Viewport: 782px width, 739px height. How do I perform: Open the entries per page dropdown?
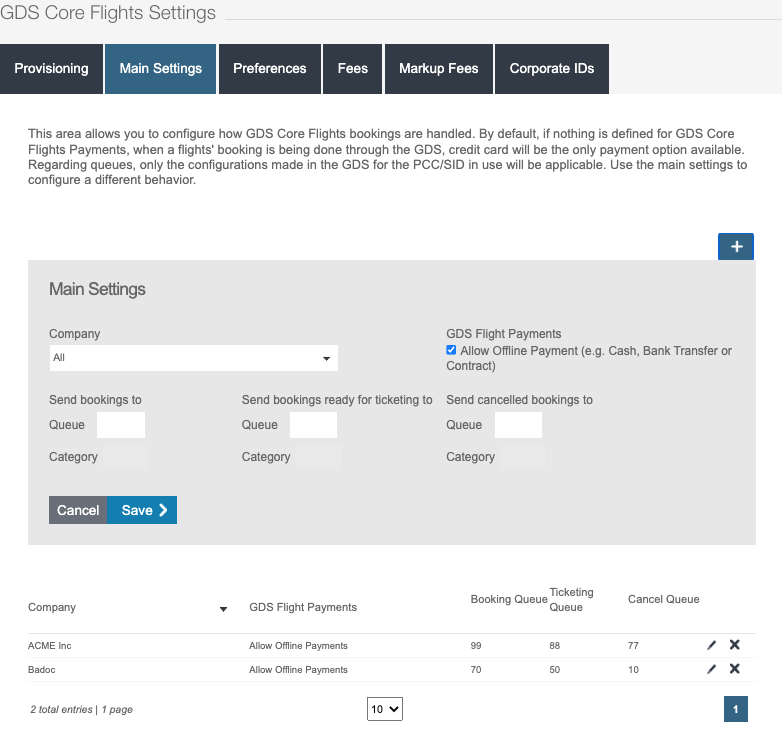tap(385, 709)
